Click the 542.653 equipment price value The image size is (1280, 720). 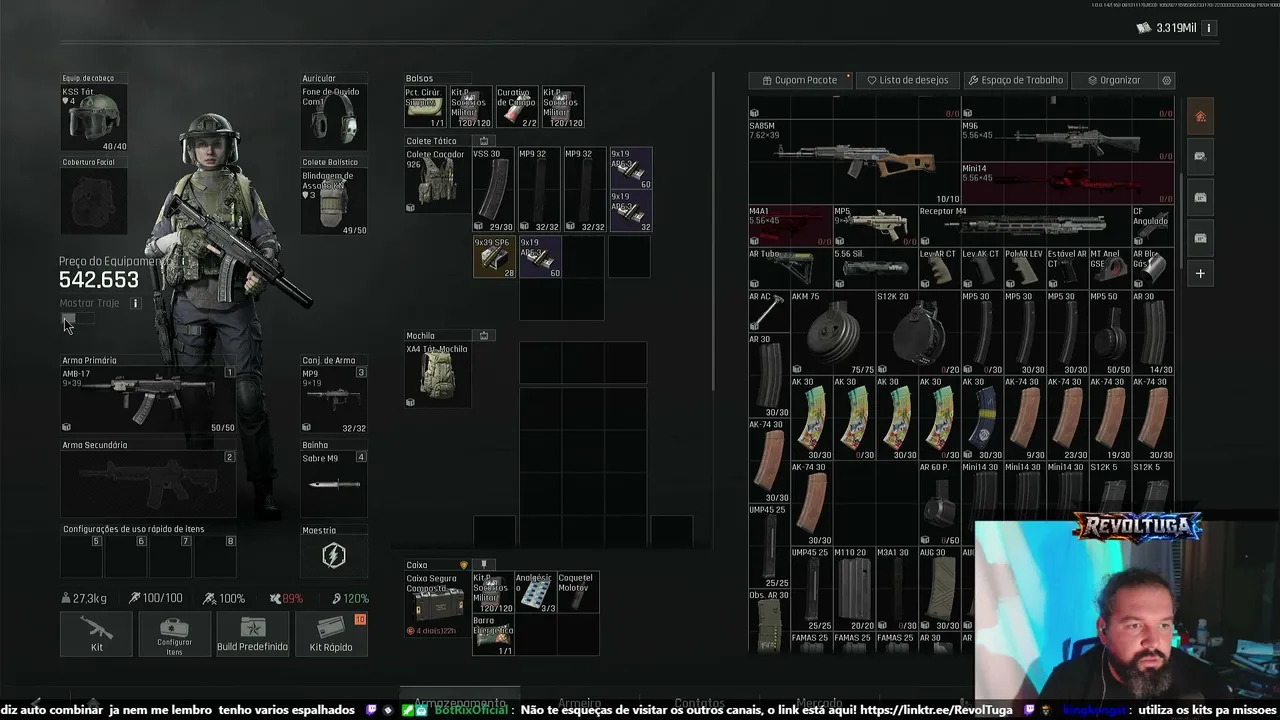tap(99, 281)
